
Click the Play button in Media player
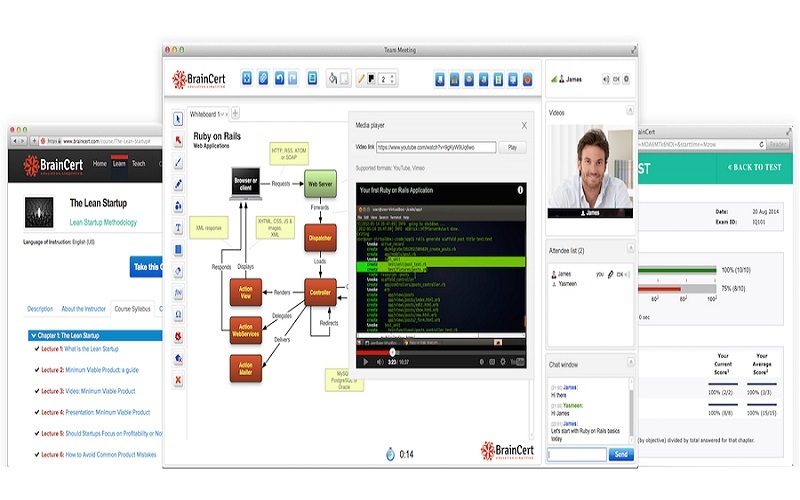click(512, 147)
